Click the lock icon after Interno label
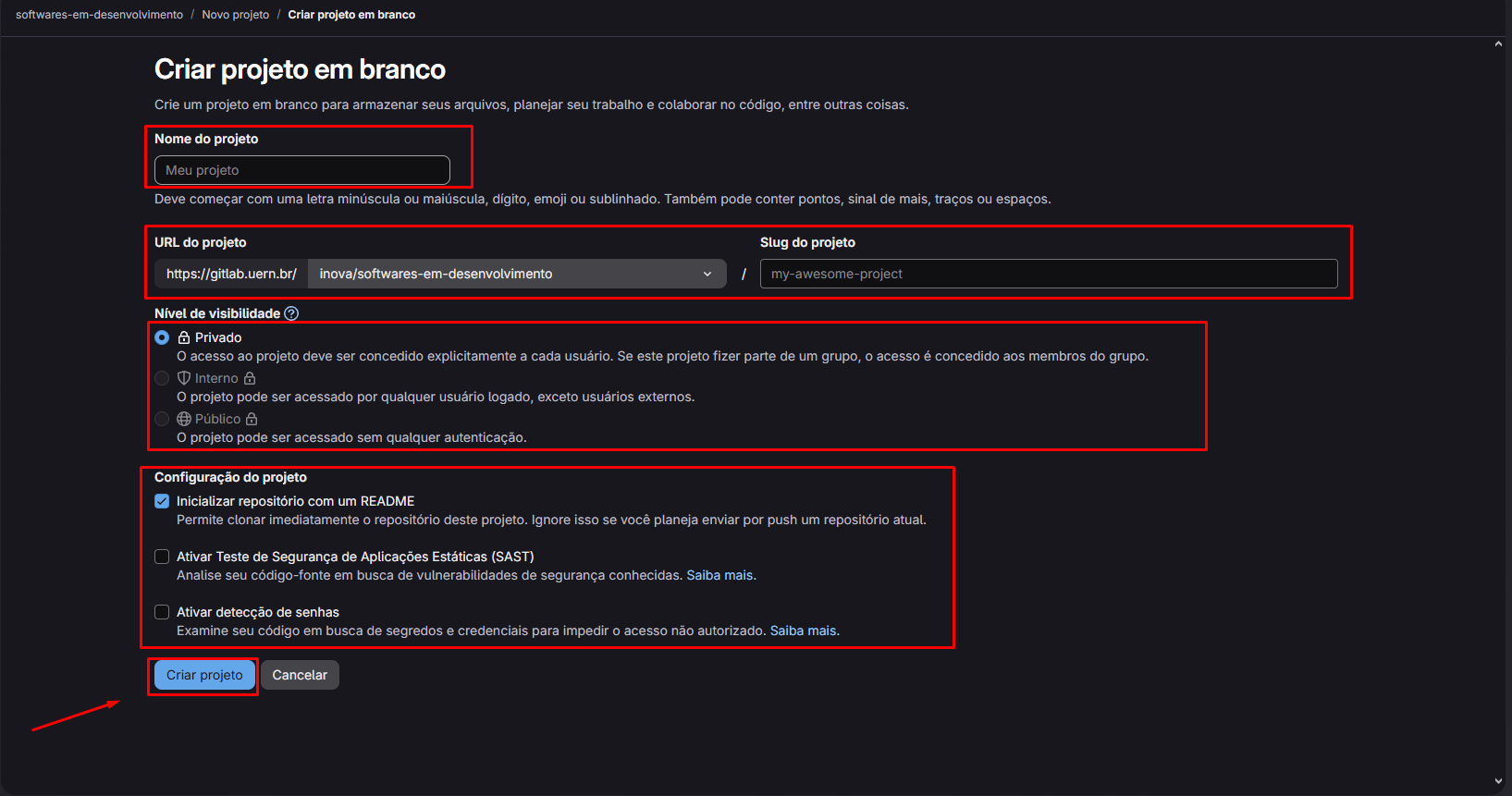Image resolution: width=1512 pixels, height=796 pixels. click(250, 378)
